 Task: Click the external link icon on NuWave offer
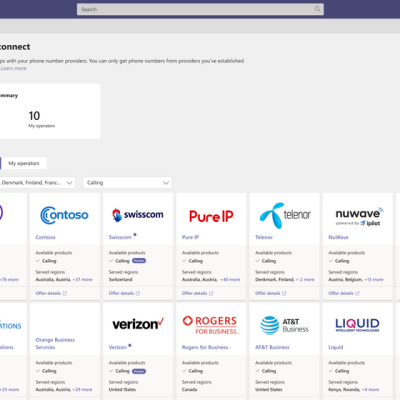coord(357,293)
